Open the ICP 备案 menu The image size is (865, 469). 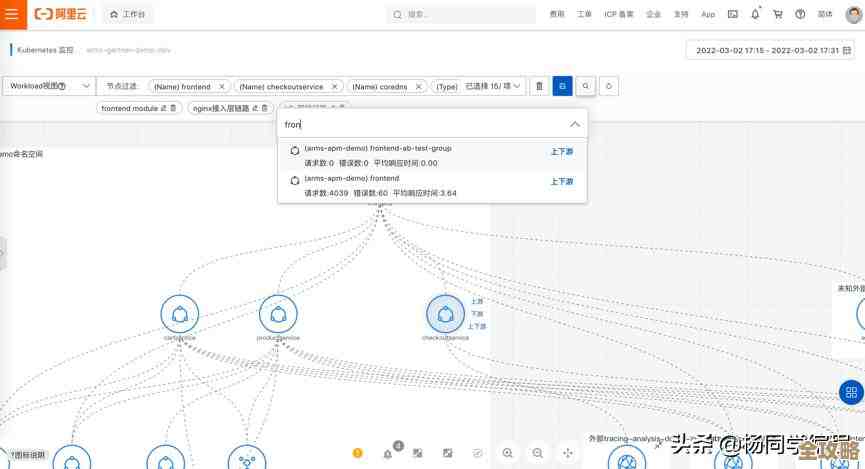(618, 14)
